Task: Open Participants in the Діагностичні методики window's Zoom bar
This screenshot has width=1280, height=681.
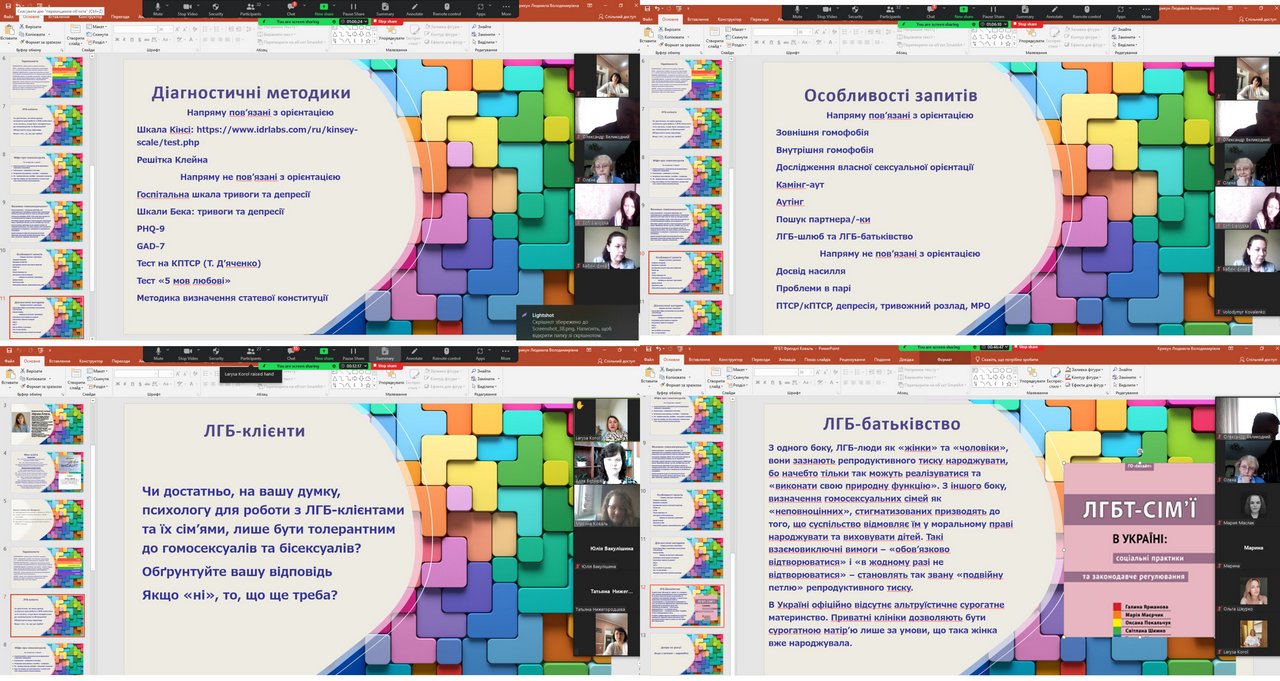Action: click(253, 11)
